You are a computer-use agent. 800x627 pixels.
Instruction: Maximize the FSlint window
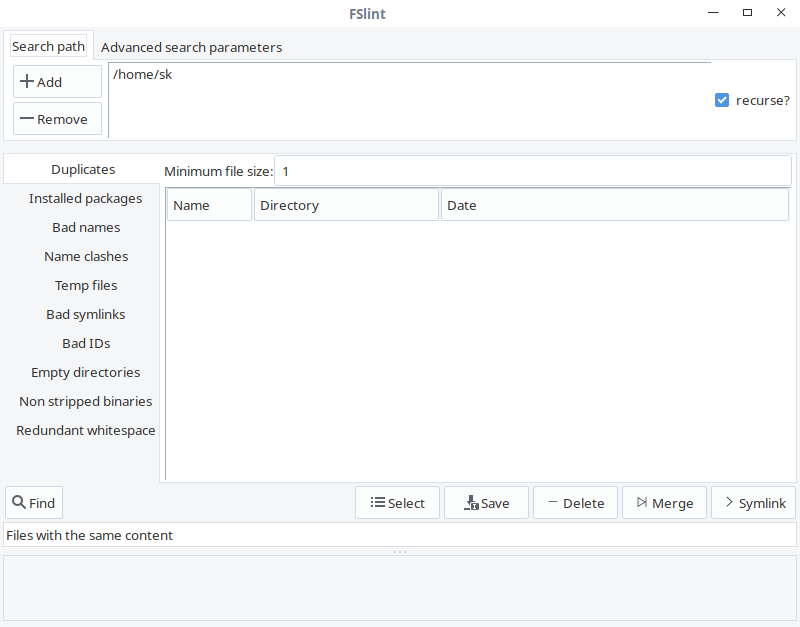tap(747, 13)
